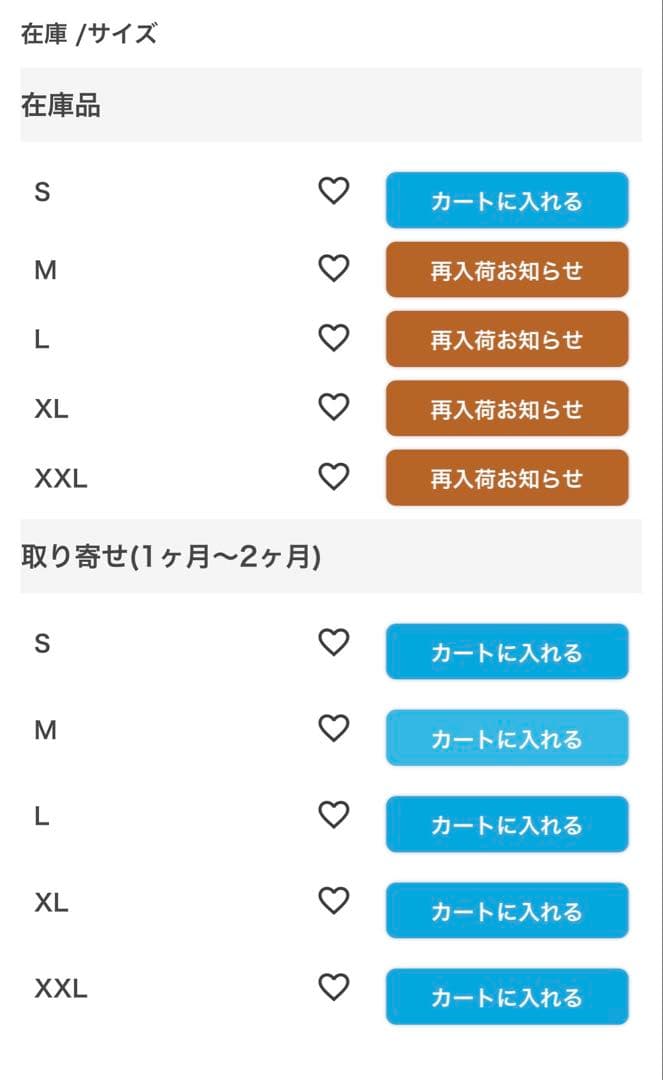Click heart for backorder (取り寄せ) size L
The image size is (663, 1080).
click(333, 815)
